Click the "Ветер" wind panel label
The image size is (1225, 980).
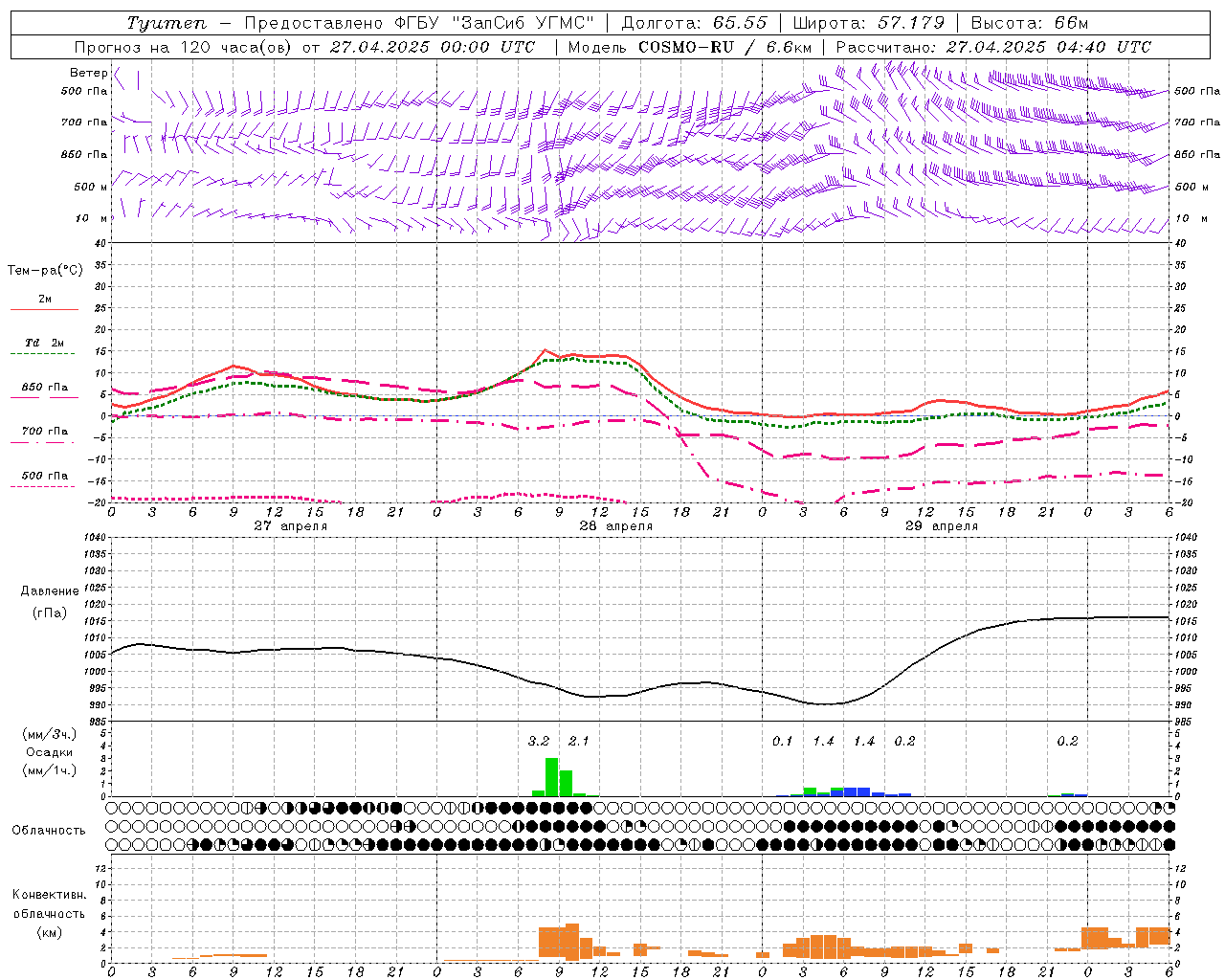coord(88,73)
